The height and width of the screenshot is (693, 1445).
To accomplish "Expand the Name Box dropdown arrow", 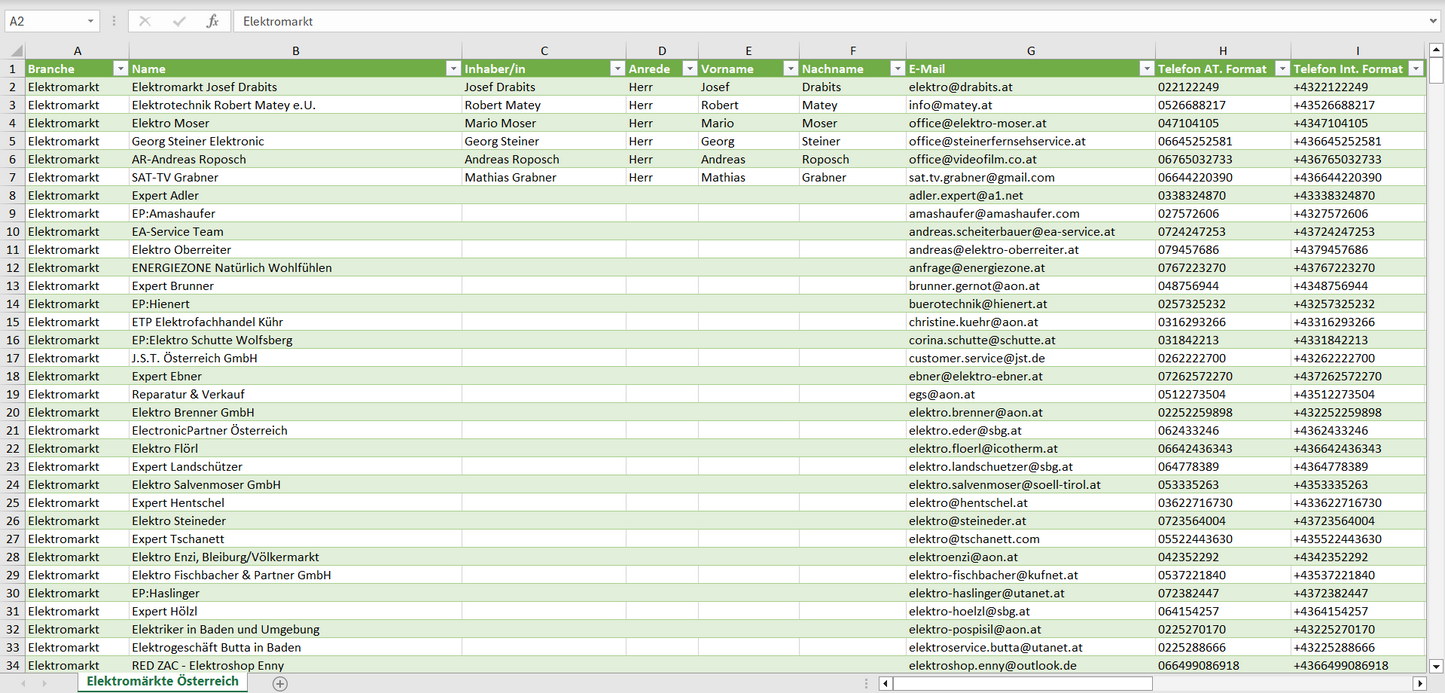I will [x=91, y=21].
